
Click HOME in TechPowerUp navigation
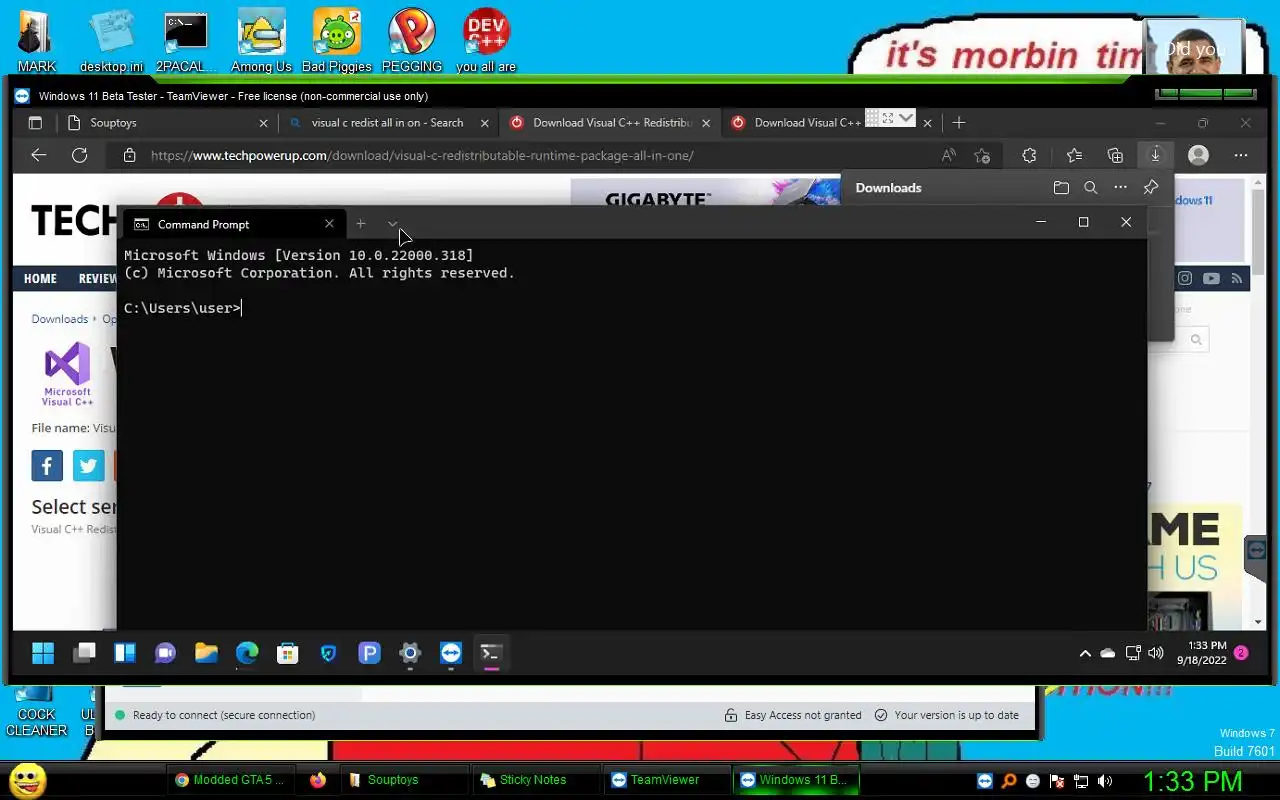pyautogui.click(x=40, y=279)
